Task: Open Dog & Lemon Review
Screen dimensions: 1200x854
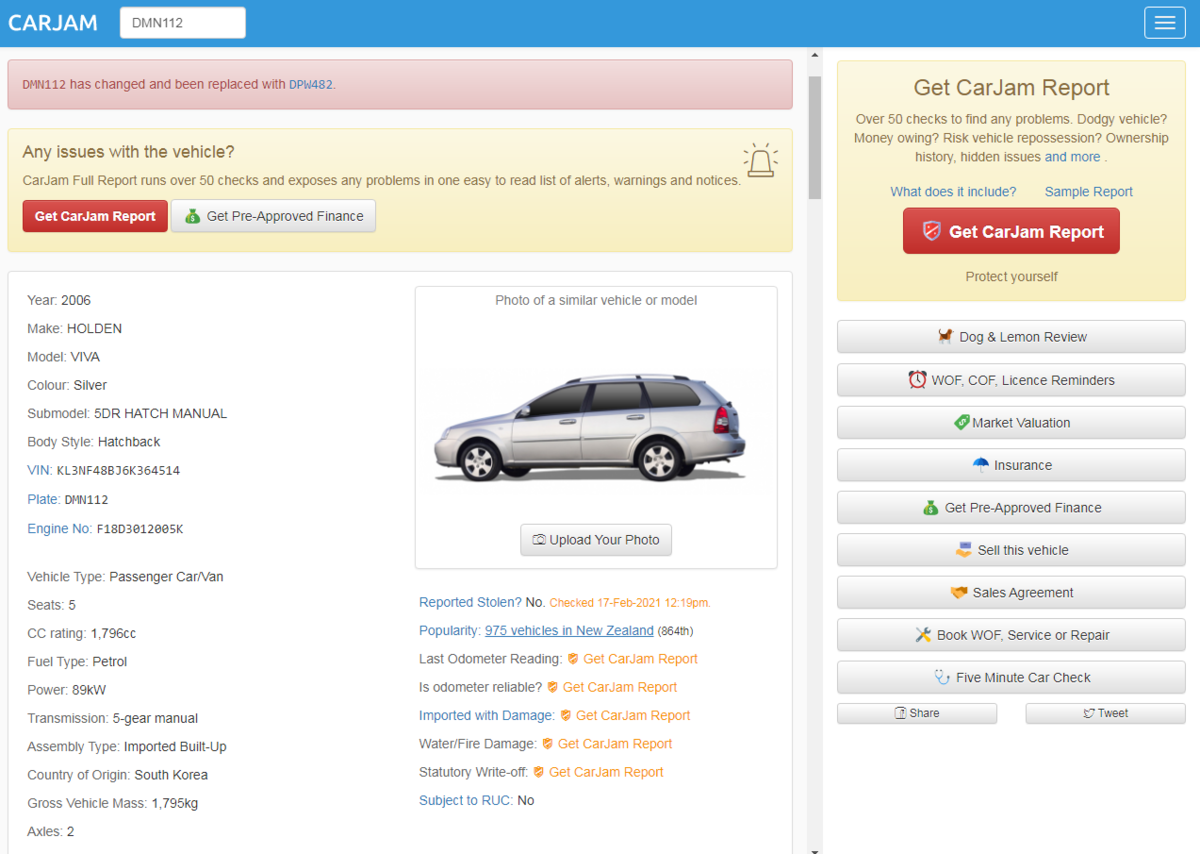Action: (x=1011, y=337)
